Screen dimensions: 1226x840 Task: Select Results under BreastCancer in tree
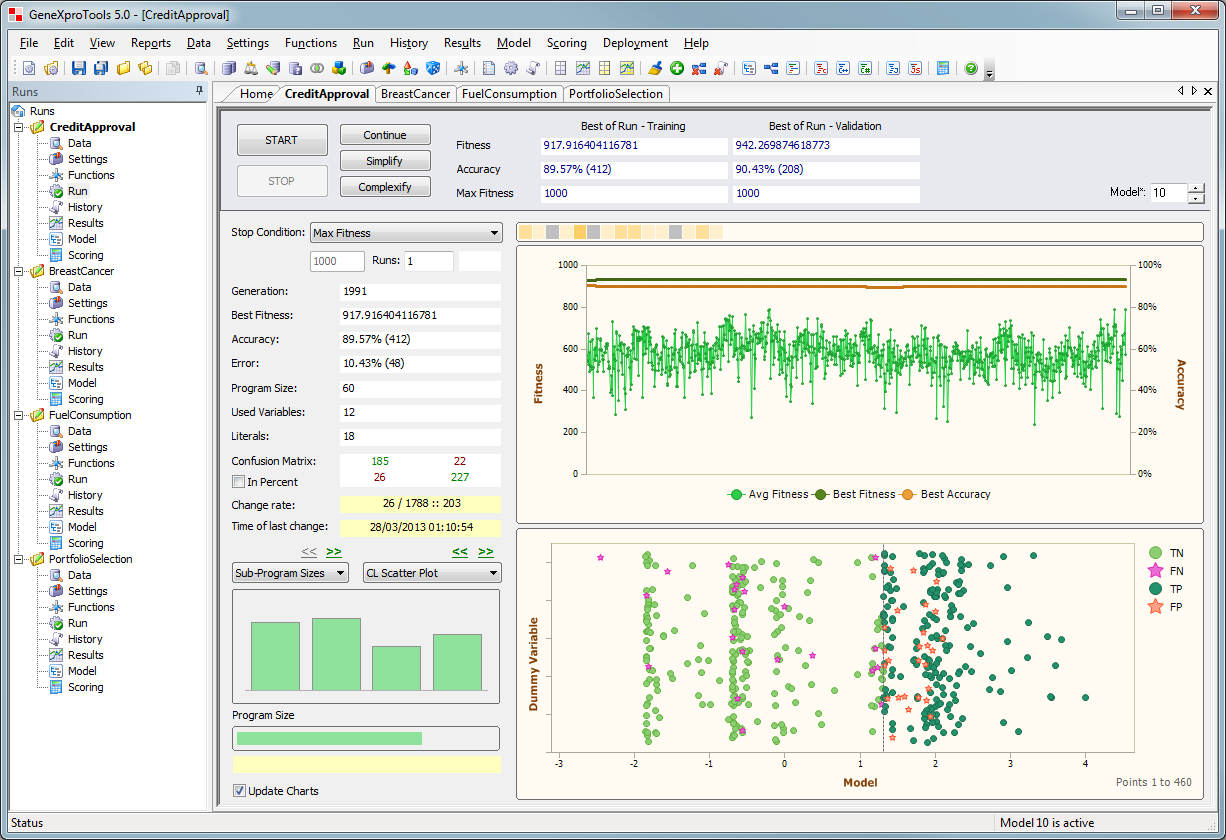pyautogui.click(x=85, y=367)
